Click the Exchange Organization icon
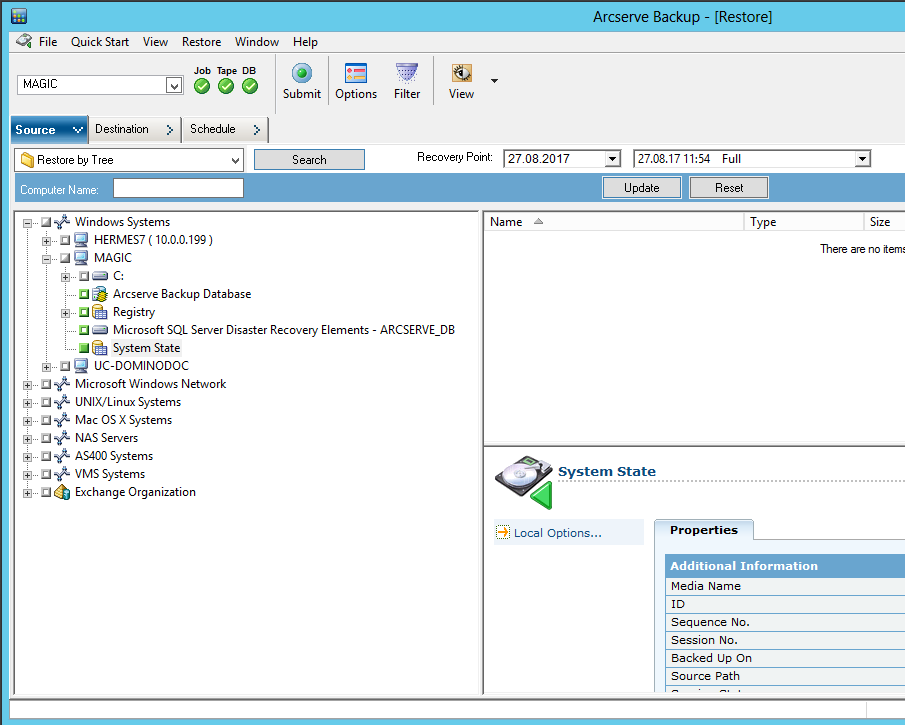 point(62,492)
